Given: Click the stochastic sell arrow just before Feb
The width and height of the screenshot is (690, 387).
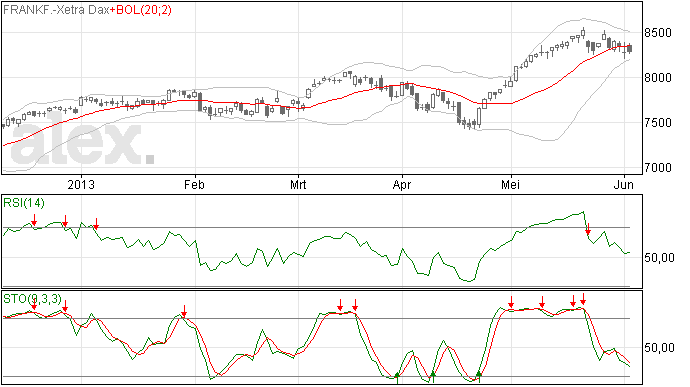Looking at the screenshot, I should (x=184, y=311).
